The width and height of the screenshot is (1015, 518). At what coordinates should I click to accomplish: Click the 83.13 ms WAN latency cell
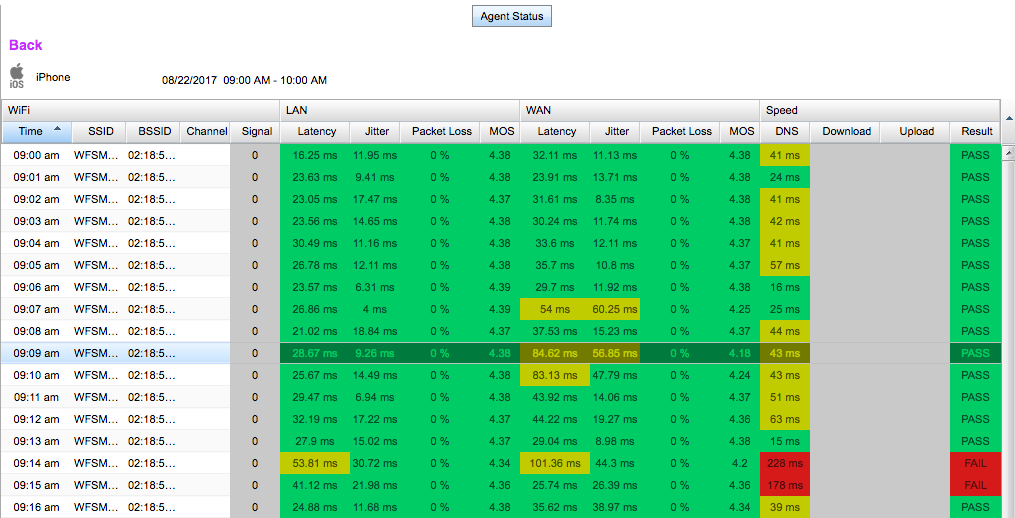555,376
